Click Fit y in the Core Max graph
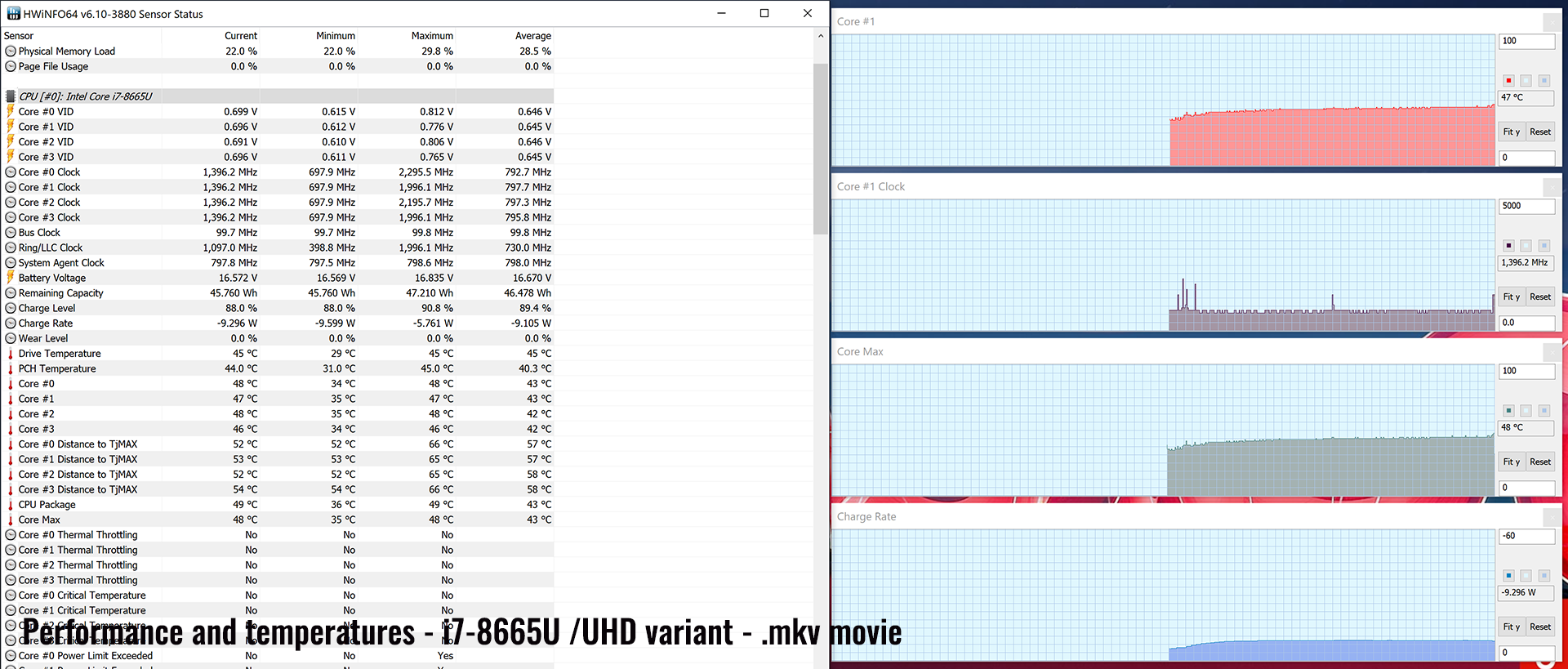1568x669 pixels. (1512, 462)
